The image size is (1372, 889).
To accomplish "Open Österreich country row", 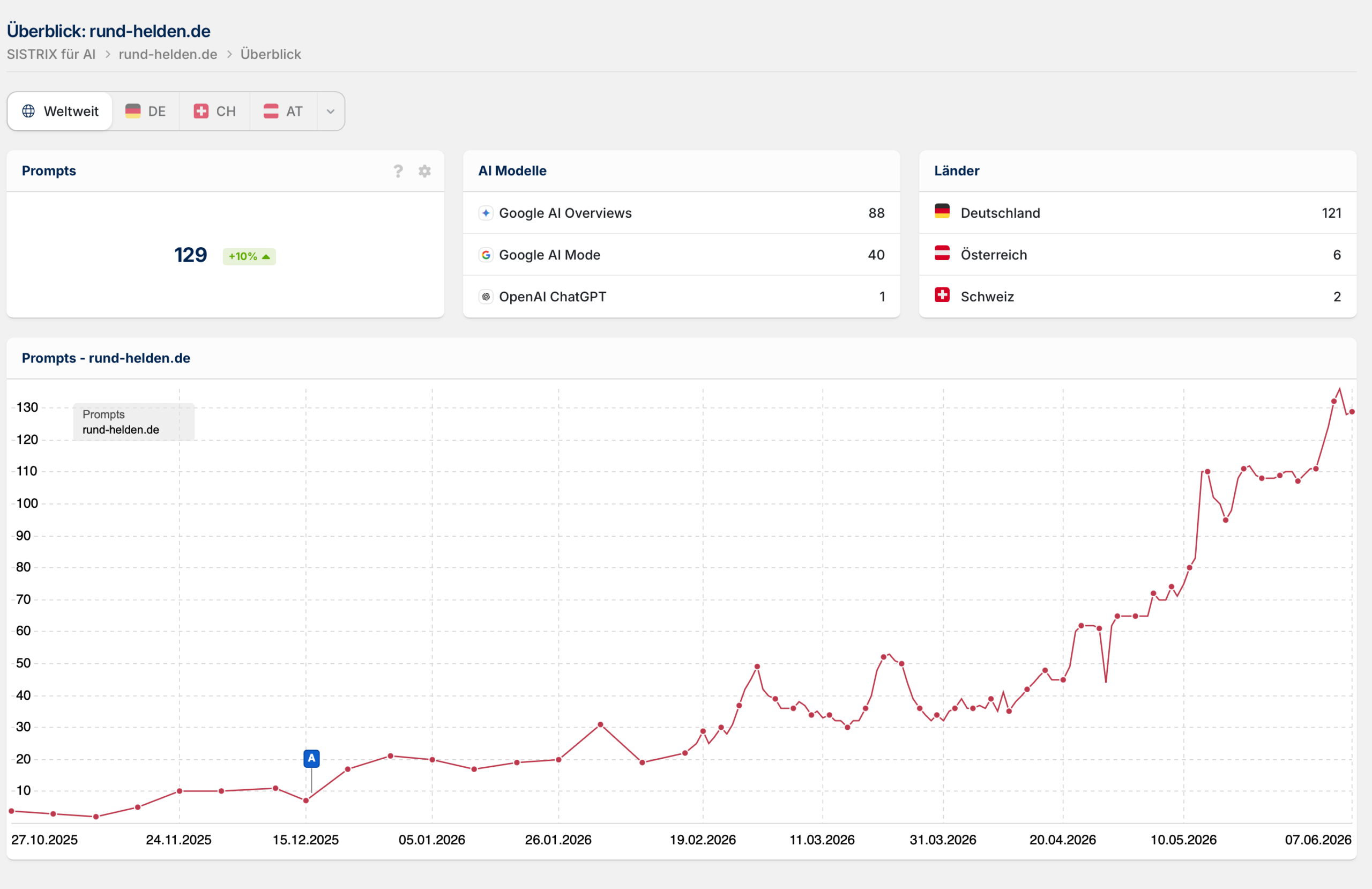I will (1137, 254).
